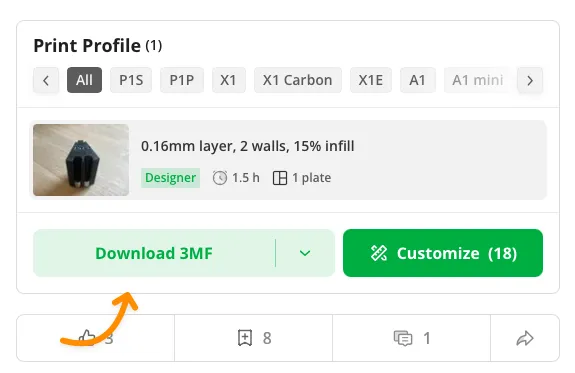Show previous printer filters with left chevron
This screenshot has width=575, height=373.
(x=46, y=80)
